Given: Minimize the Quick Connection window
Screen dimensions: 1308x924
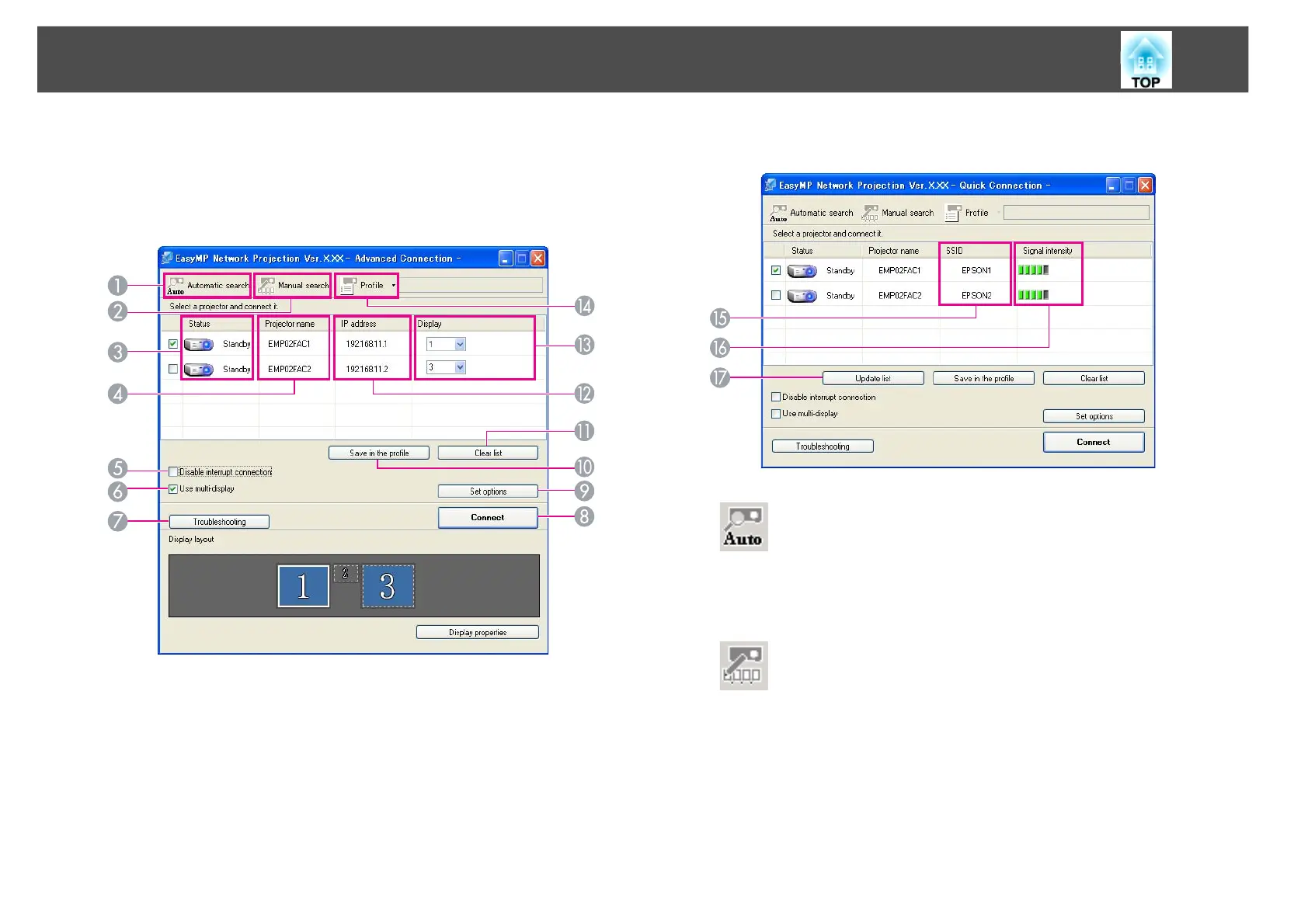Looking at the screenshot, I should [1113, 185].
